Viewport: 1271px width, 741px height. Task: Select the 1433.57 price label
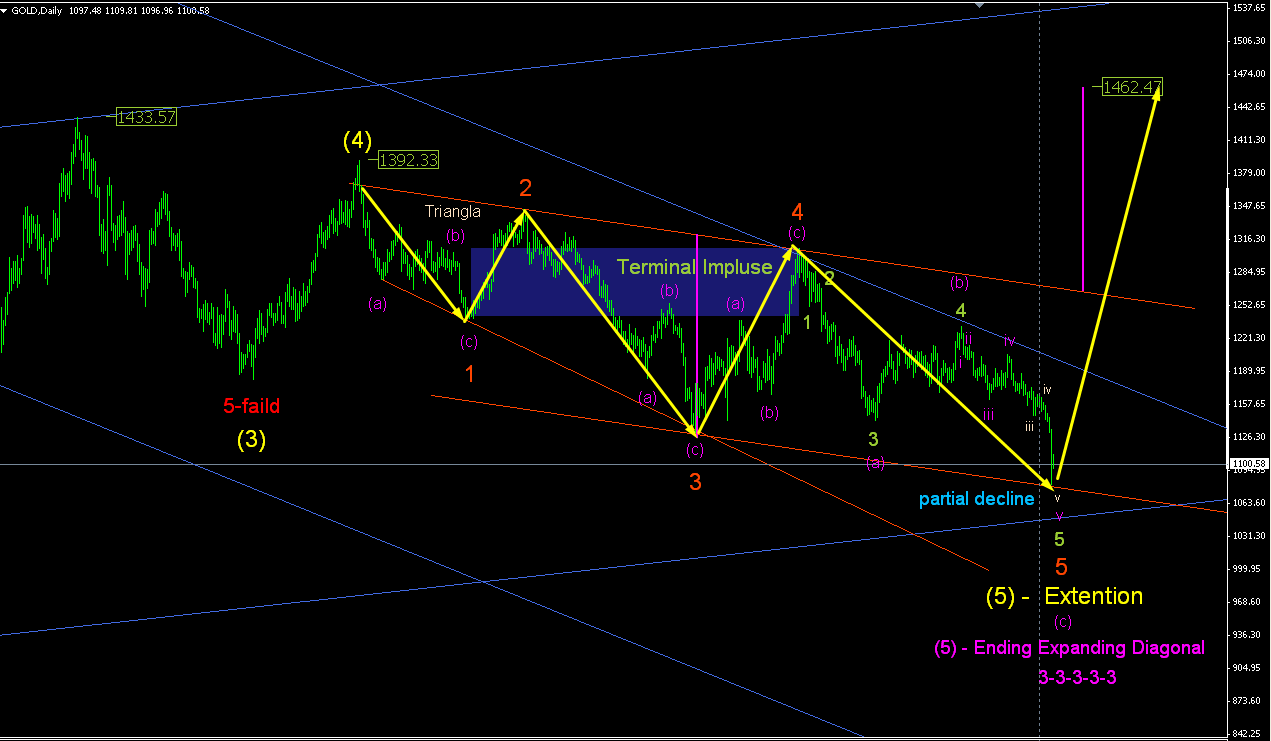[146, 117]
